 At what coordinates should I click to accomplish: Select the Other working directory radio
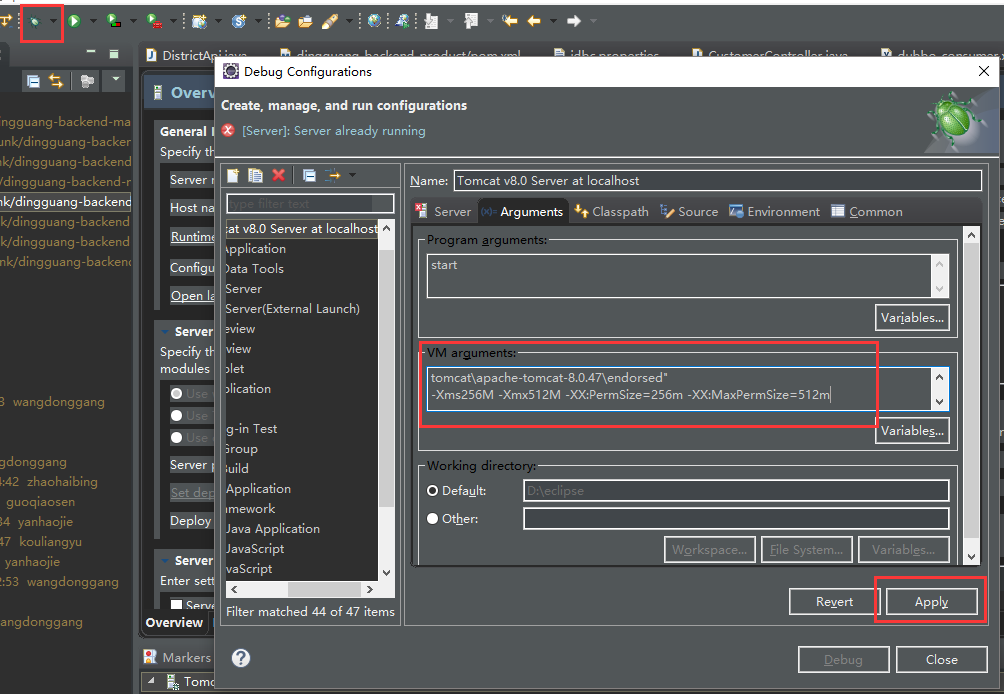click(433, 519)
